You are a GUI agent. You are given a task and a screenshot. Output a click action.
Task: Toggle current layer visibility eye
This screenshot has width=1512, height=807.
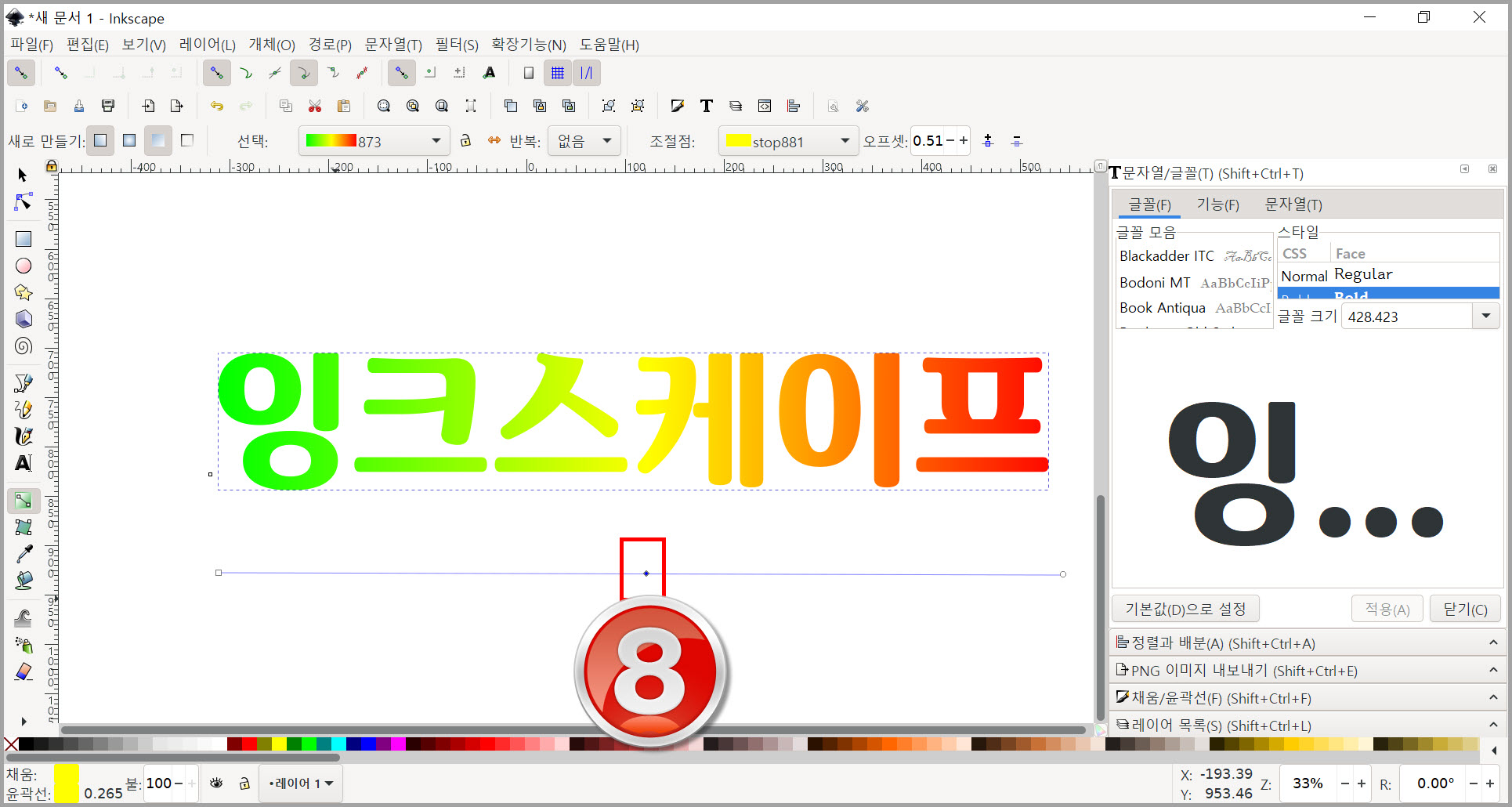(217, 783)
